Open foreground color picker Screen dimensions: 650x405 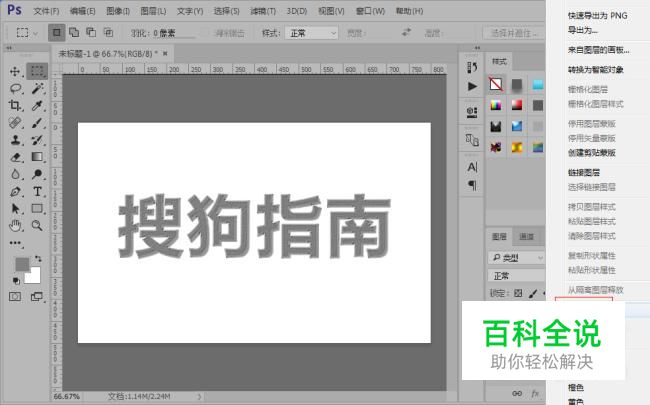tap(22, 264)
